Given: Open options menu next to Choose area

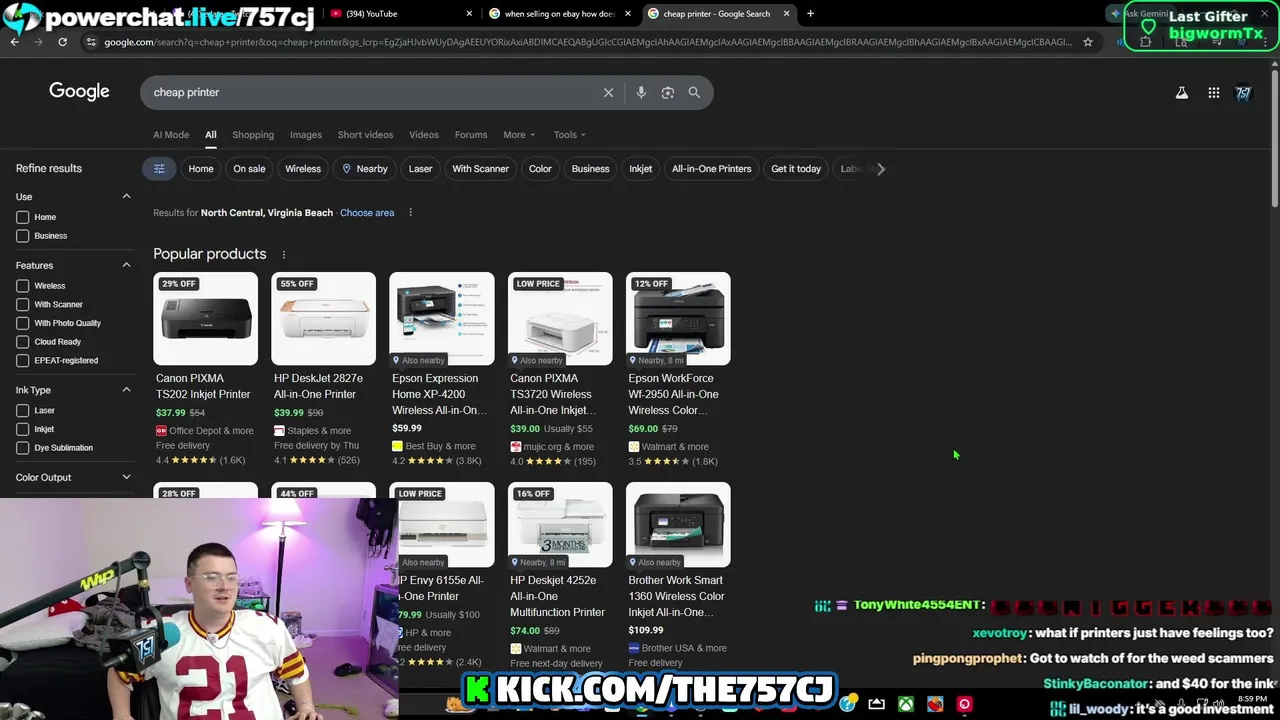Looking at the screenshot, I should coord(410,212).
